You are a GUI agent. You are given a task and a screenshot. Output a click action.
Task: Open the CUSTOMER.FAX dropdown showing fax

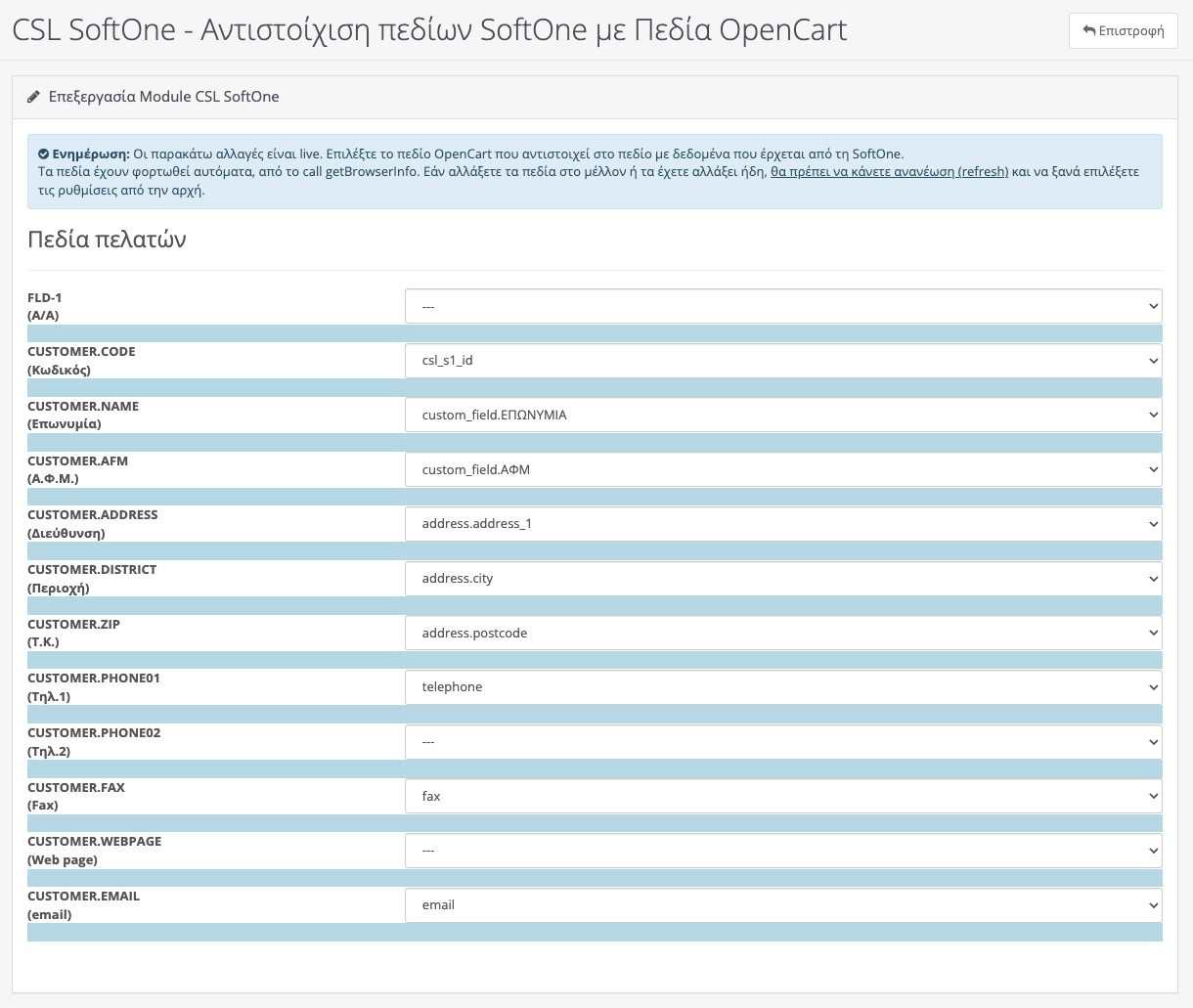(x=783, y=796)
